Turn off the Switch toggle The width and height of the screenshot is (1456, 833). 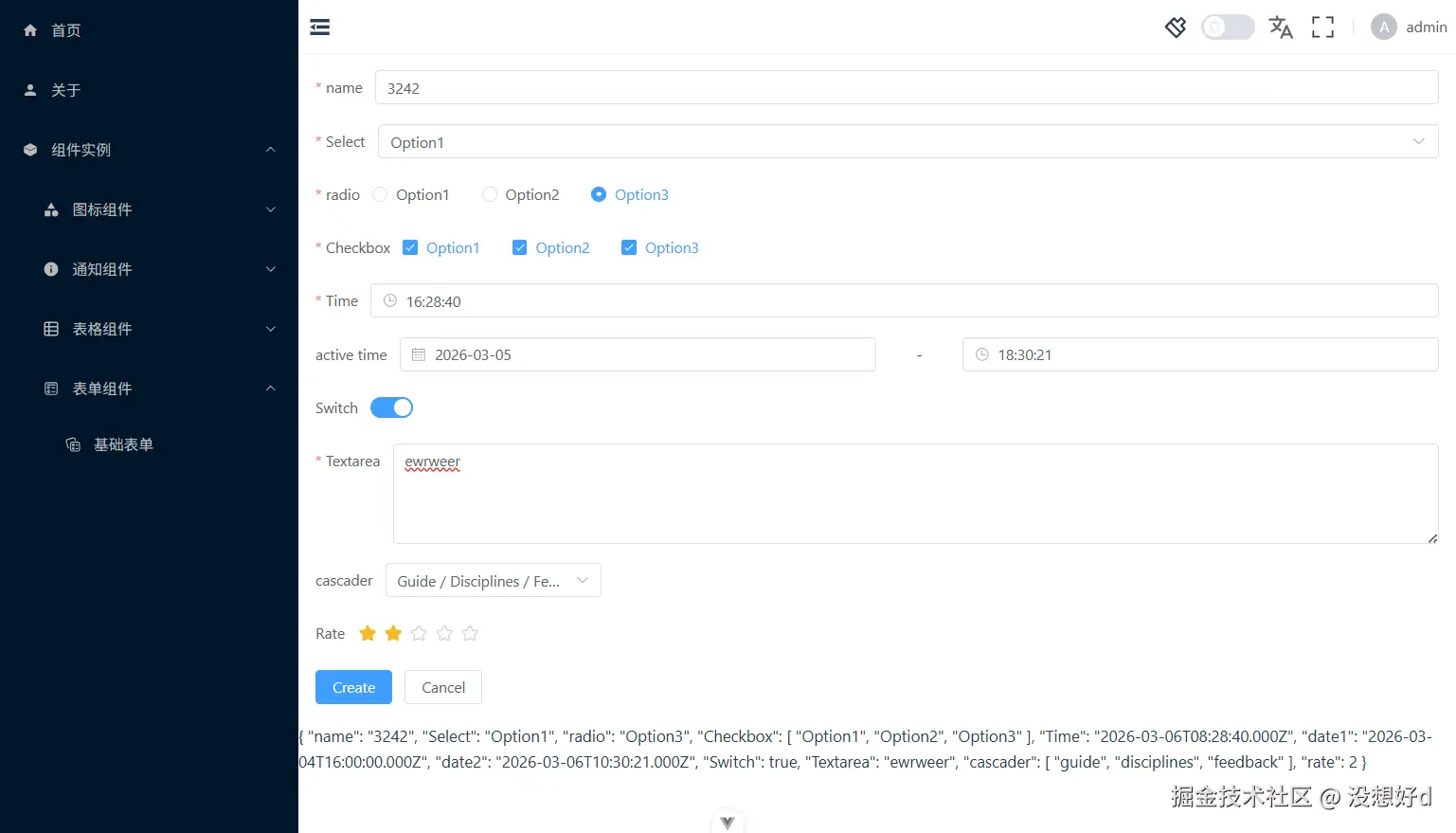click(391, 407)
